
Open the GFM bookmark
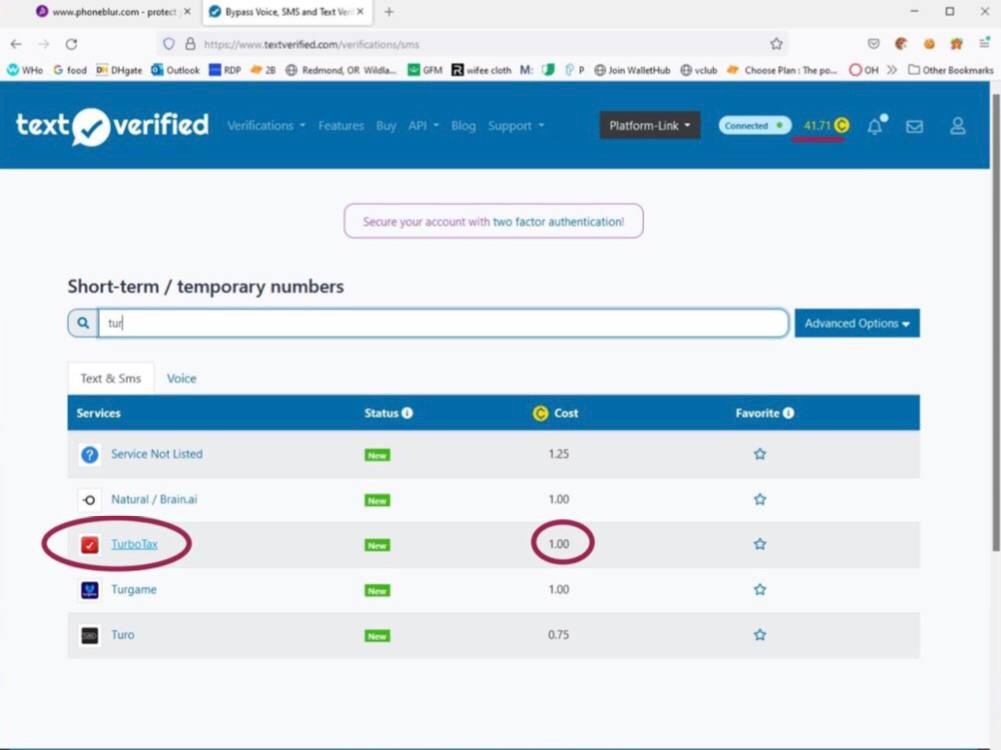(425, 70)
